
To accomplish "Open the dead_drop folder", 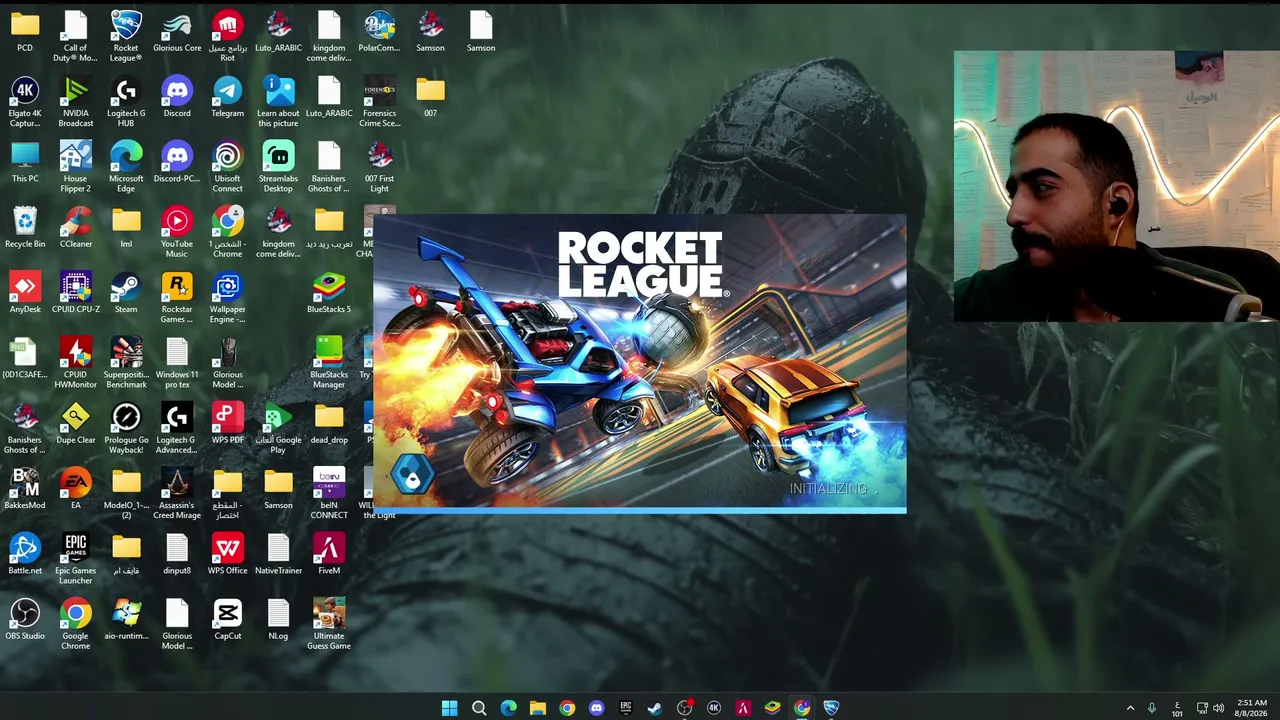I will tap(329, 424).
